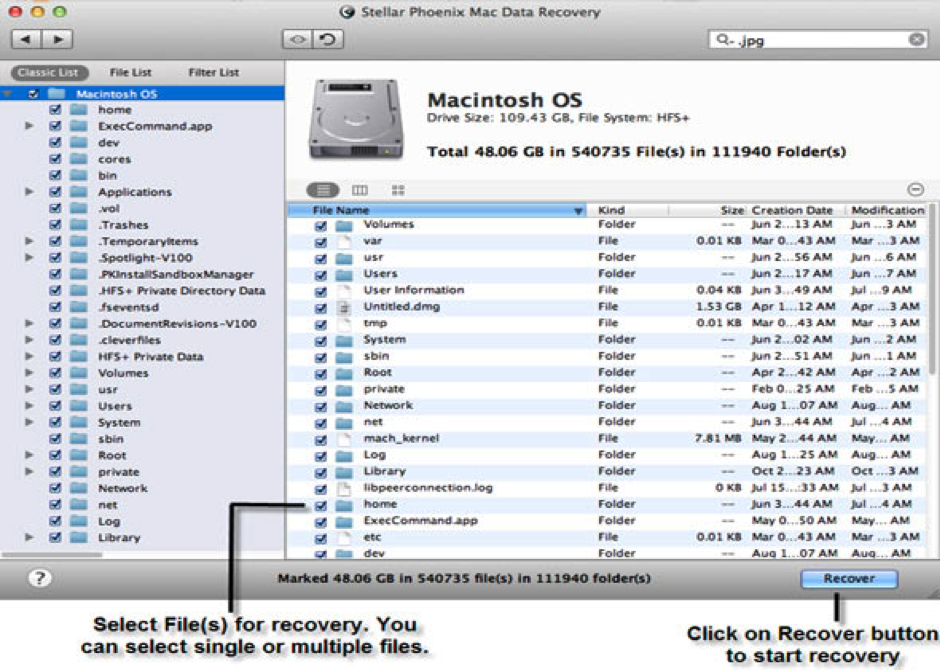Go forward with the right arrow button
Image resolution: width=941 pixels, height=671 pixels.
[58, 40]
